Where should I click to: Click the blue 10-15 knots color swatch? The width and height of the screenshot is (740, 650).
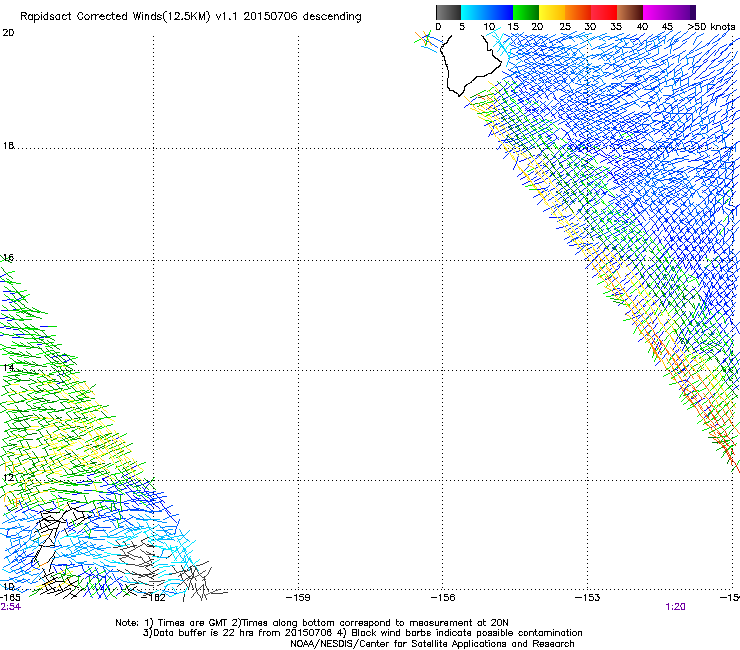500,12
